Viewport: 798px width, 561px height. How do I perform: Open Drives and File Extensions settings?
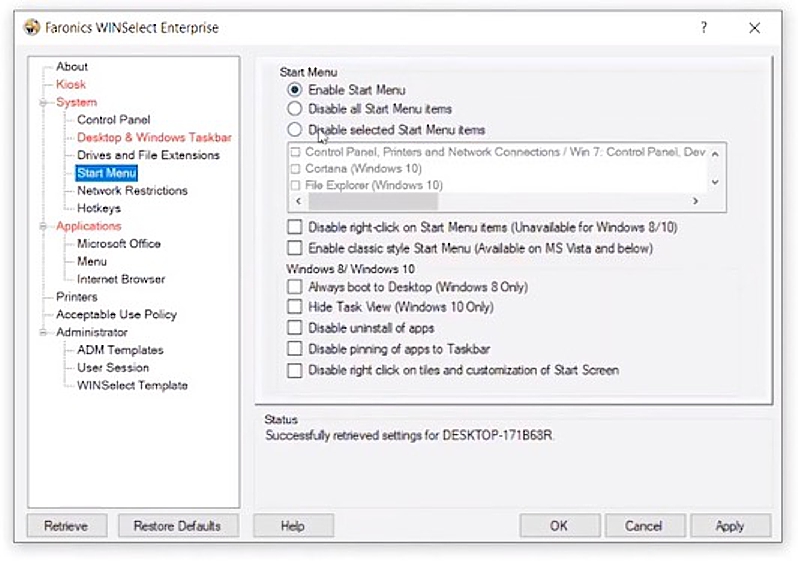click(x=148, y=155)
